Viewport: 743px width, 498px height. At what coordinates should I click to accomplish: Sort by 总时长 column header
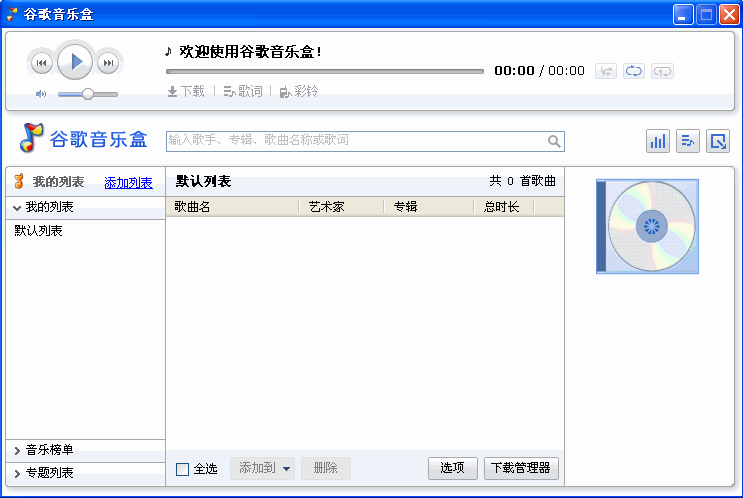[504, 207]
